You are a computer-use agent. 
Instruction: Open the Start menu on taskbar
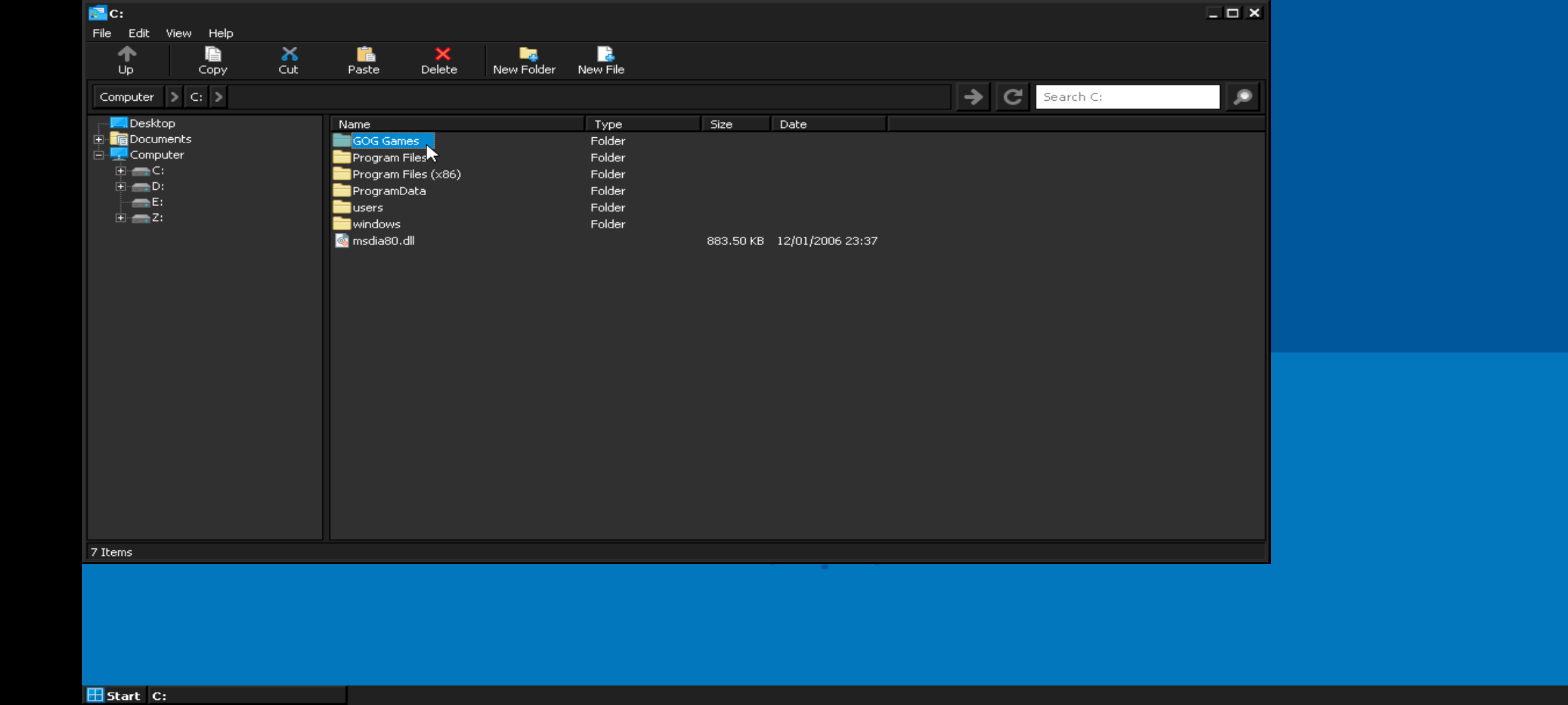pyautogui.click(x=114, y=695)
